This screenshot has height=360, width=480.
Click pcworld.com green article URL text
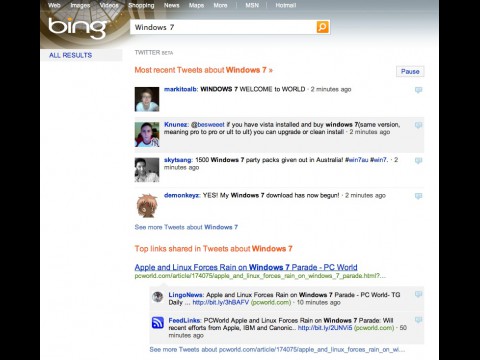[x=260, y=276]
